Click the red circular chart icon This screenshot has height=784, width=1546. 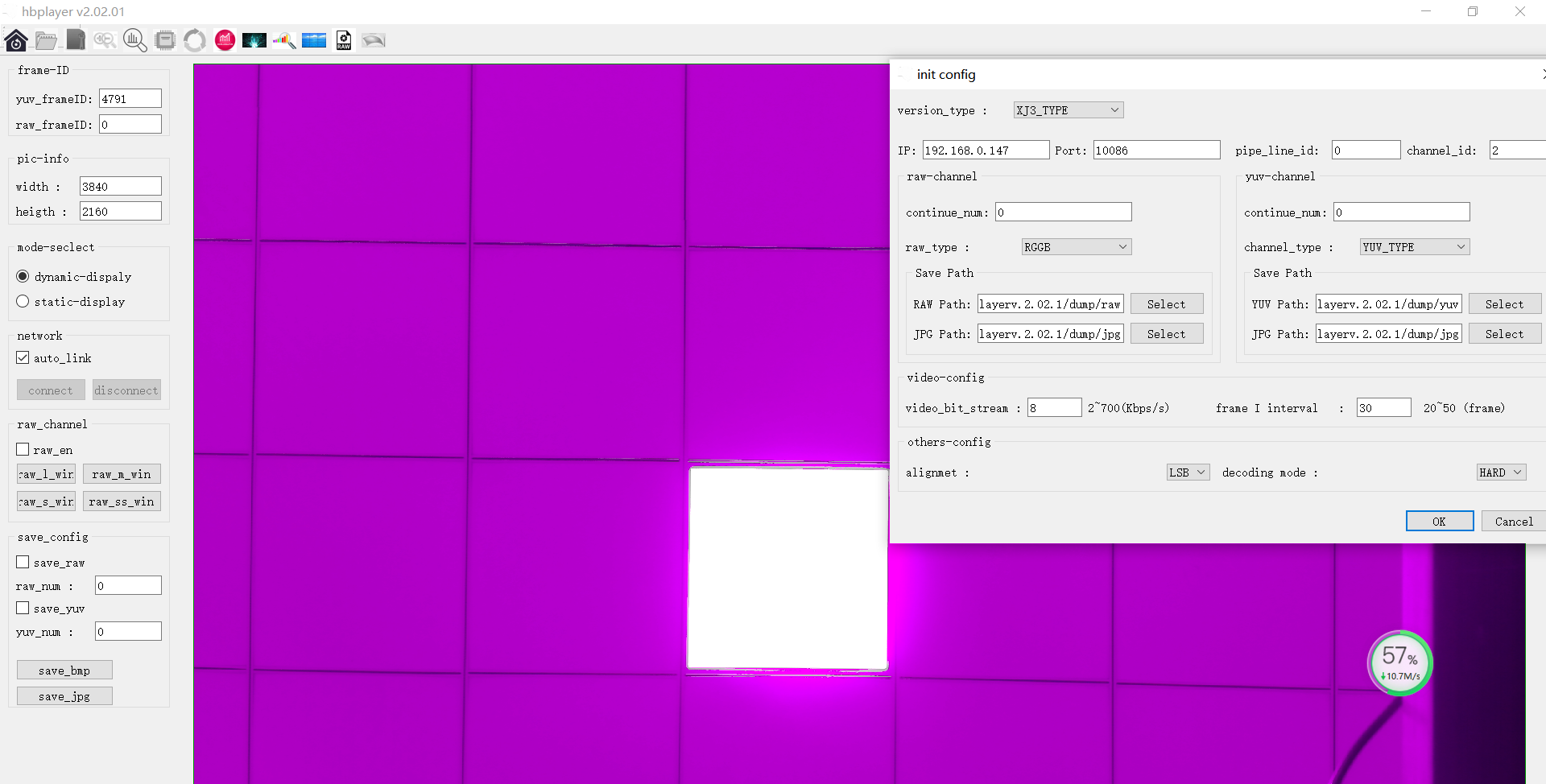tap(225, 40)
